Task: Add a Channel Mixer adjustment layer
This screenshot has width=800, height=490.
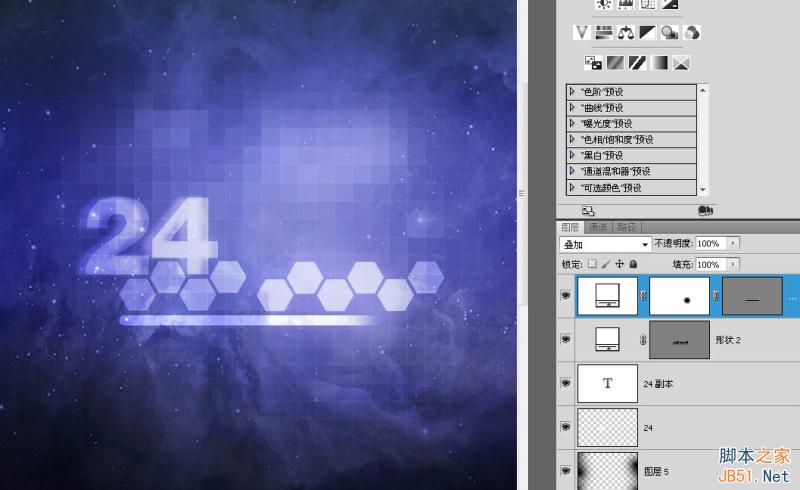Action: click(x=692, y=33)
